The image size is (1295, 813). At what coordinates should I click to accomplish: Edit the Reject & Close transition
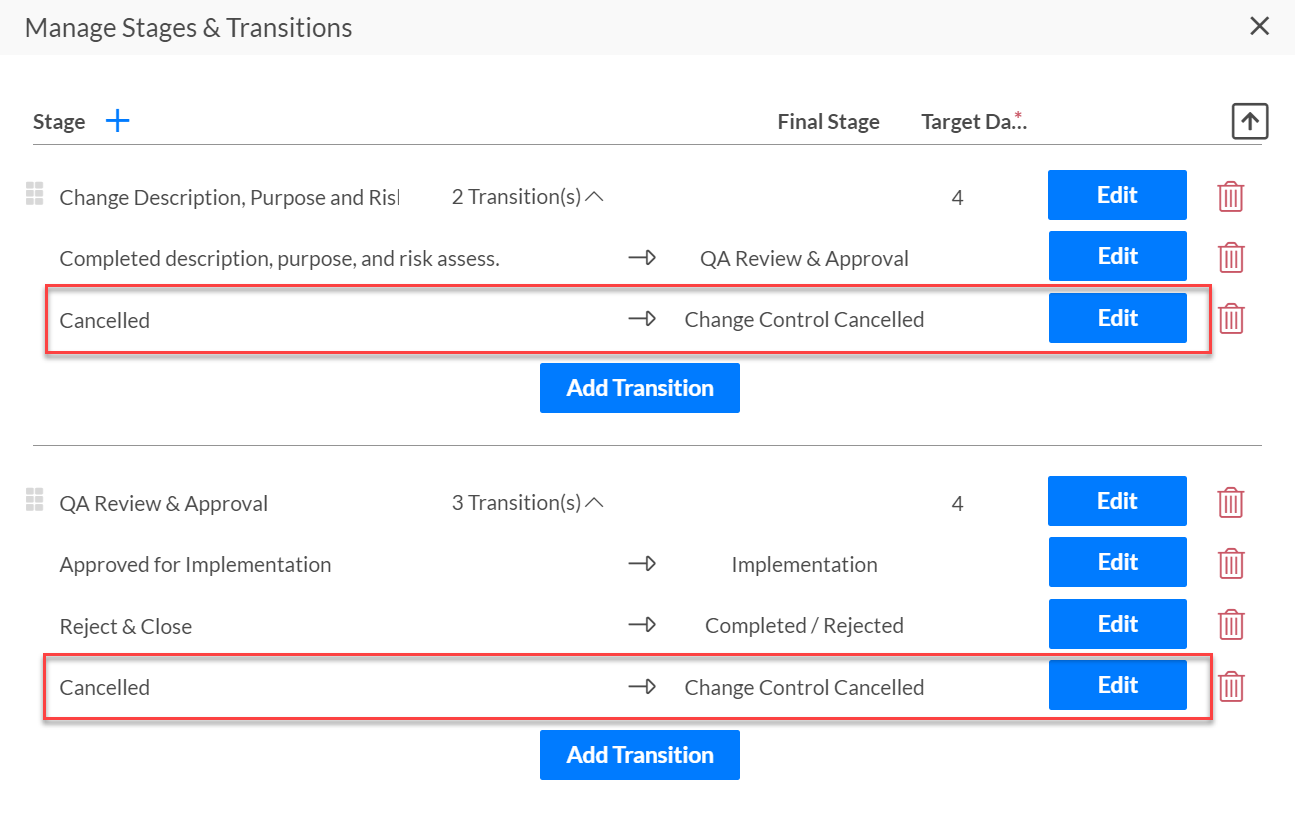(x=1118, y=624)
